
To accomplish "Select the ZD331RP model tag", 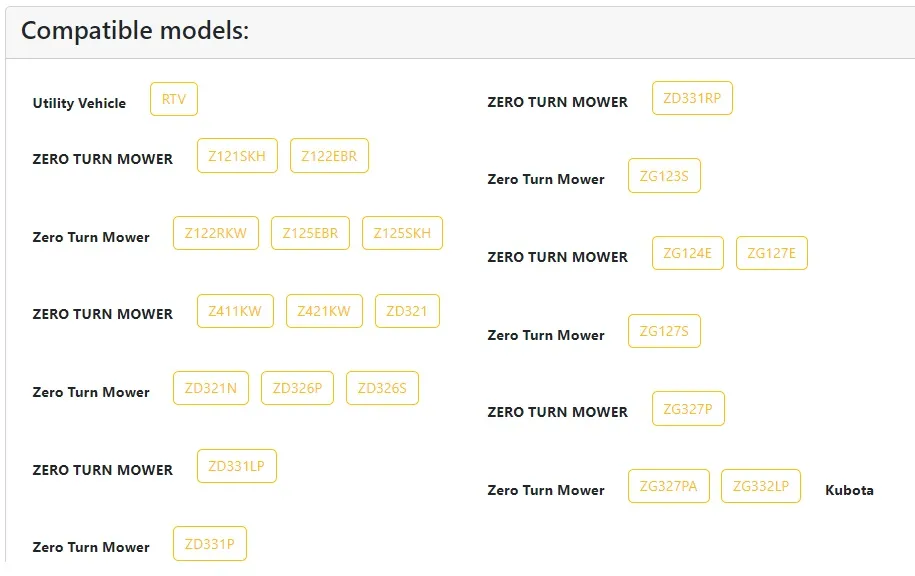I will (x=692, y=98).
